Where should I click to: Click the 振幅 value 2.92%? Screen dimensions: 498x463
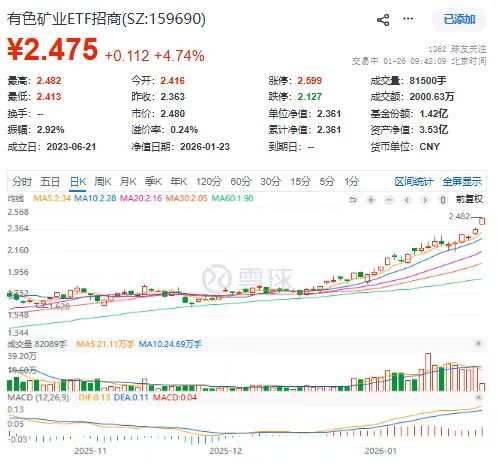tap(51, 129)
